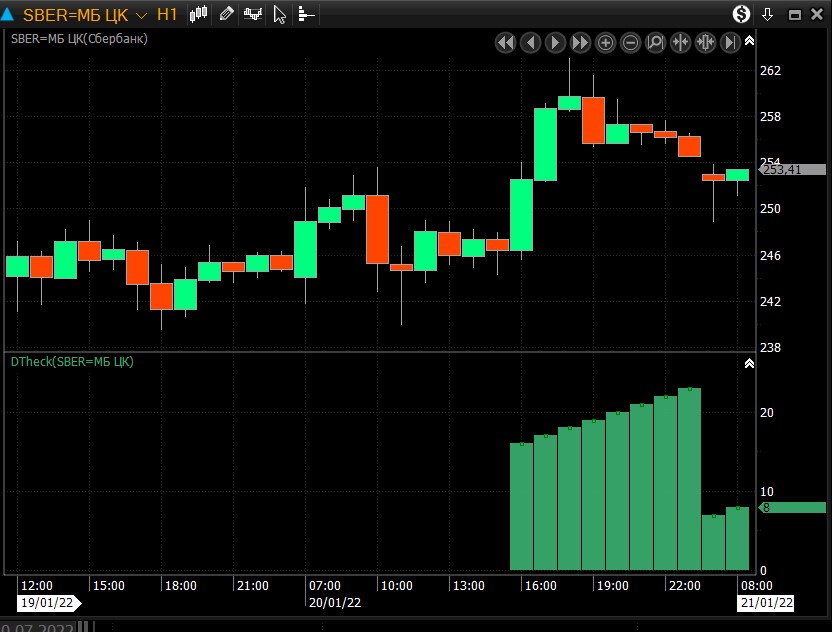The image size is (832, 632).
Task: Select the pencil drawing tool
Action: 226,14
